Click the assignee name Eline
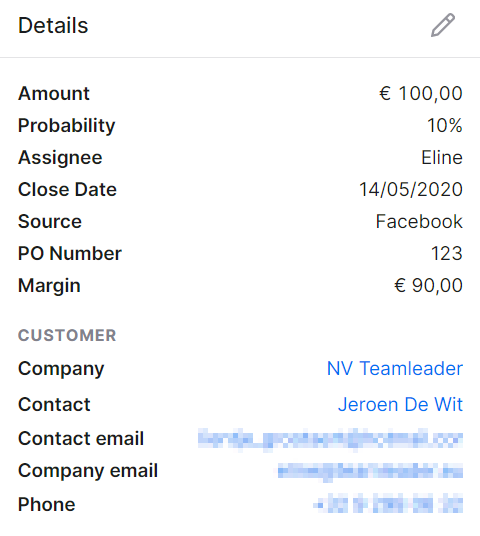The height and width of the screenshot is (536, 480). (442, 158)
